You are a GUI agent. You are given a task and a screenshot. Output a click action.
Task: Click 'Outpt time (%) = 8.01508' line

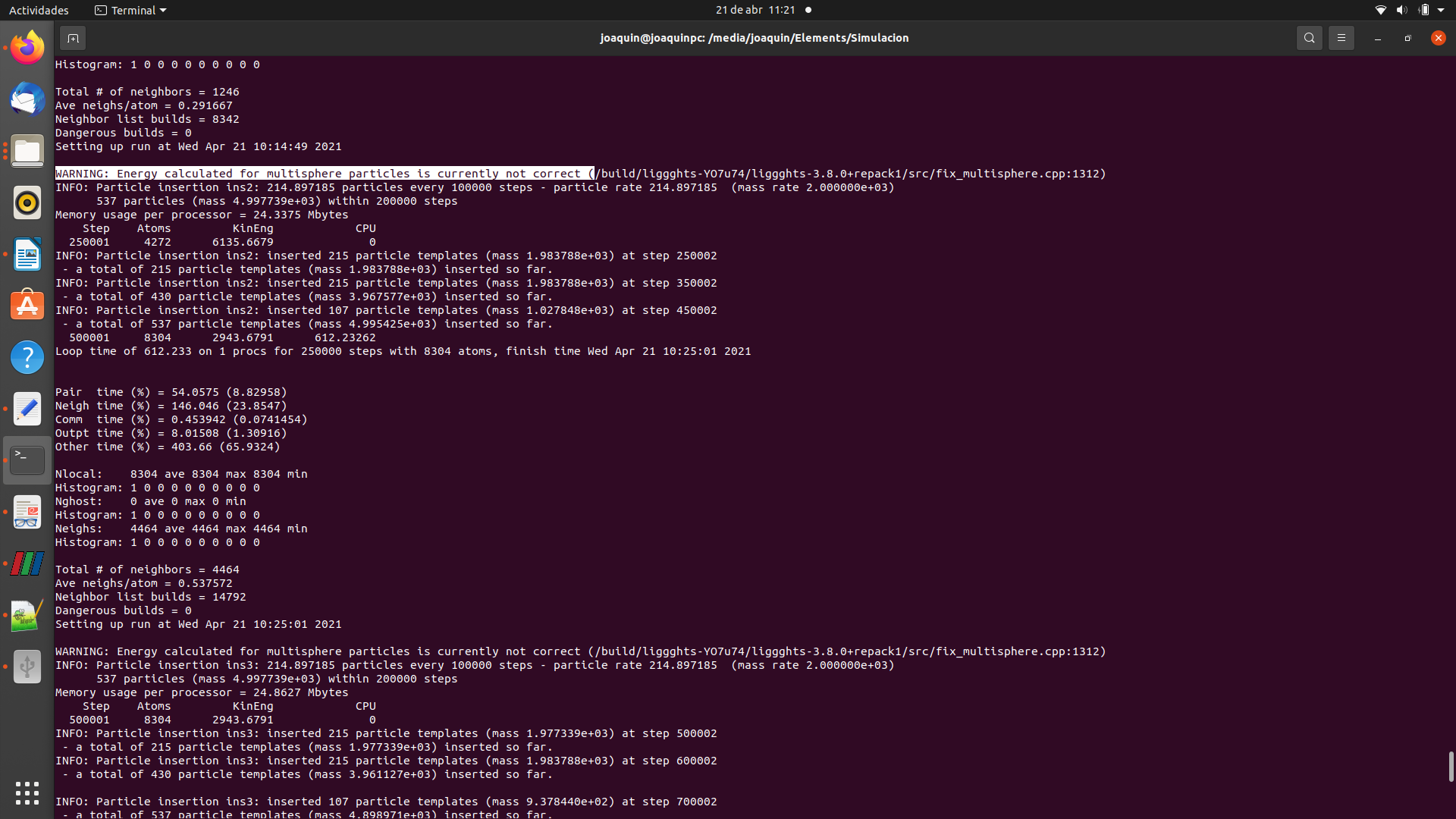pyautogui.click(x=171, y=433)
